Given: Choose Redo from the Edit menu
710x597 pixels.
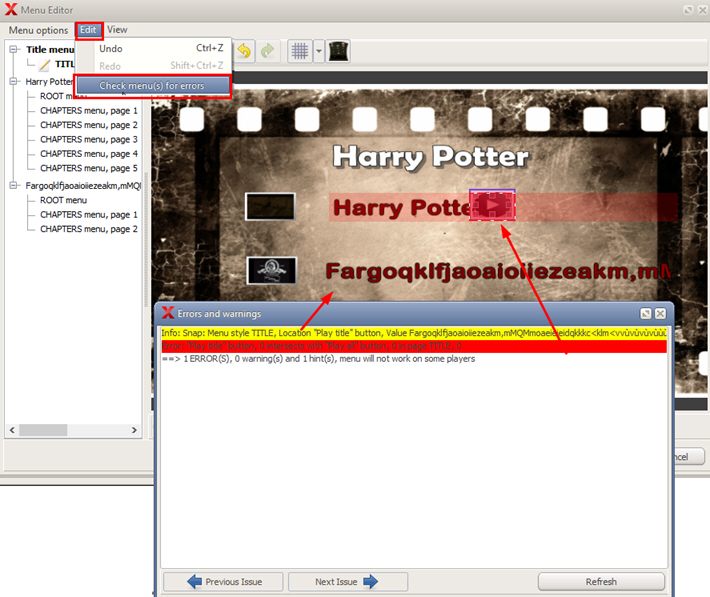Looking at the screenshot, I should [154, 66].
